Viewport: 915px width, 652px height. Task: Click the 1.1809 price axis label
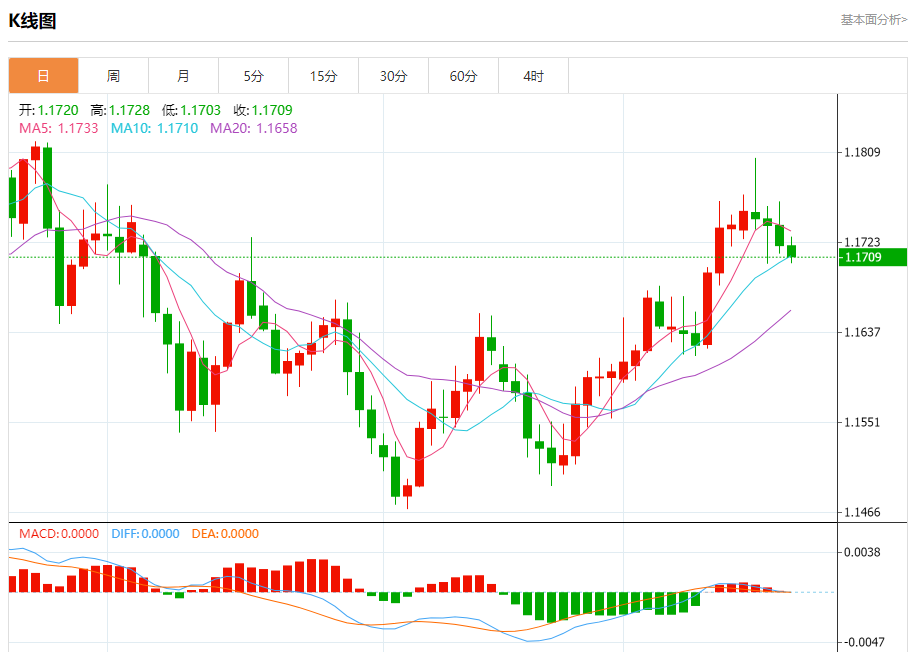click(861, 153)
